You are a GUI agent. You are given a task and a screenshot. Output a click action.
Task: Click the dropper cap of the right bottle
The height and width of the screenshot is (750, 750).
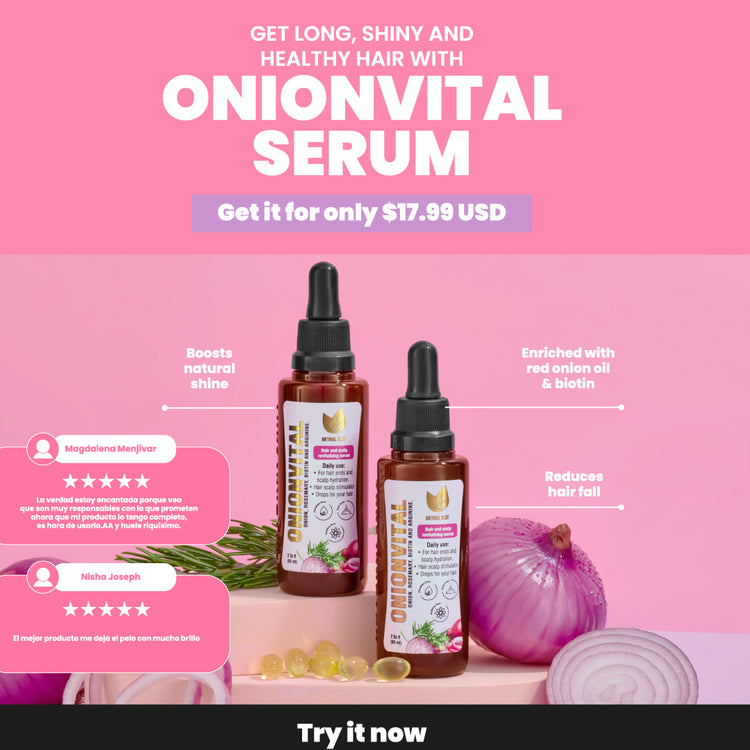(422, 397)
